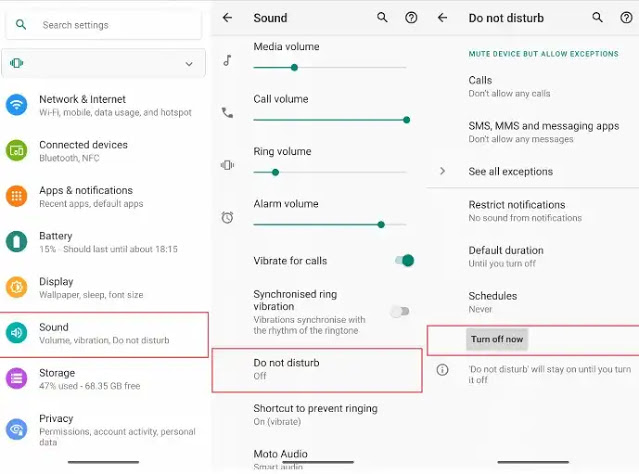Tap the search icon in Sound header
Screen dimensions: 639x474
382,18
